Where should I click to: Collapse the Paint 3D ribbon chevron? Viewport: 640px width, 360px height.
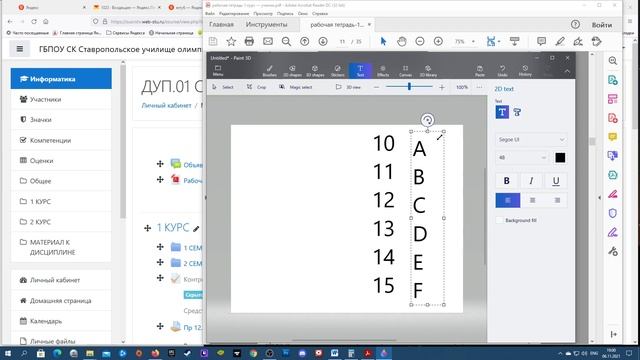click(x=567, y=71)
